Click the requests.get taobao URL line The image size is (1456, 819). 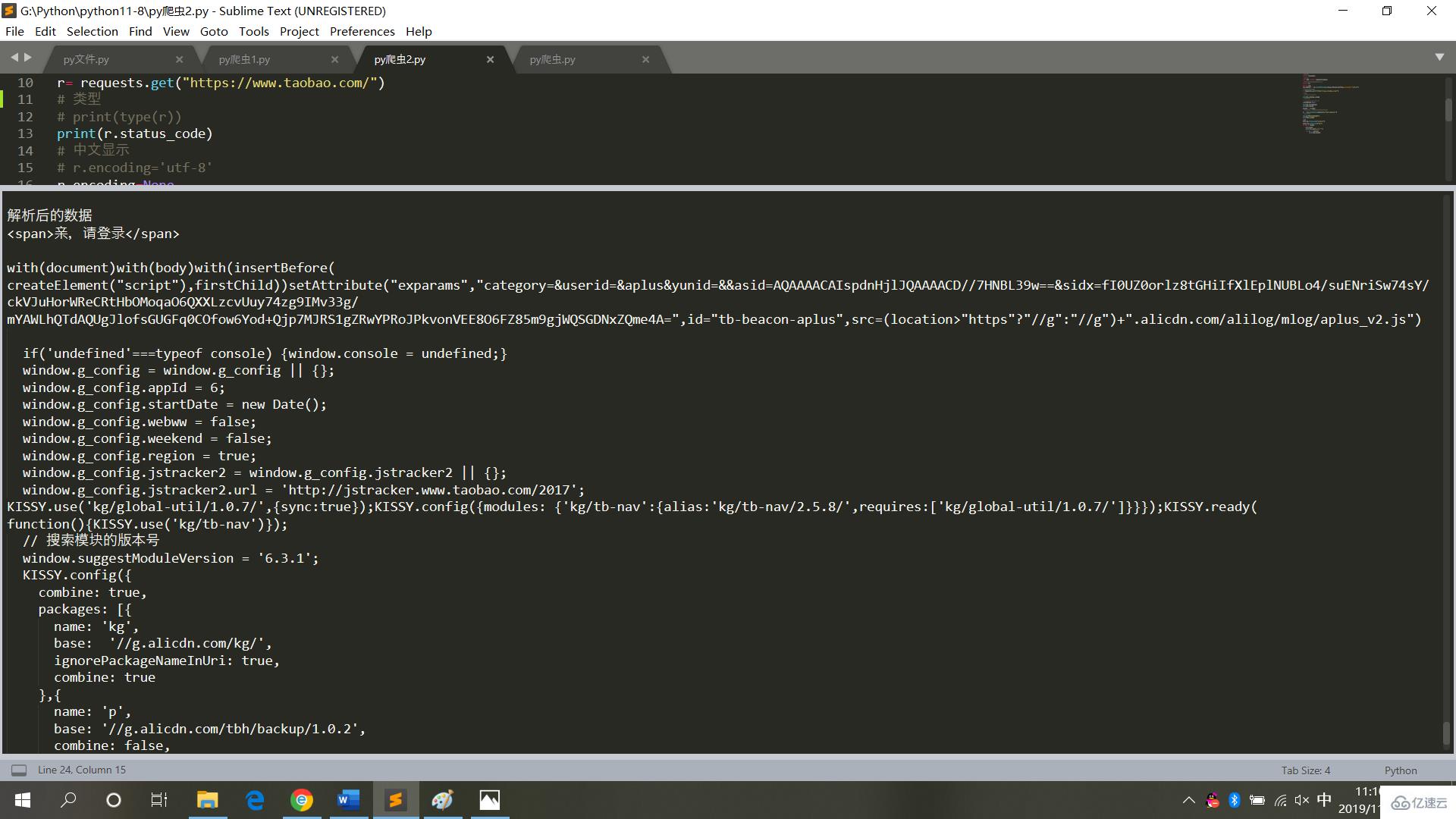221,83
